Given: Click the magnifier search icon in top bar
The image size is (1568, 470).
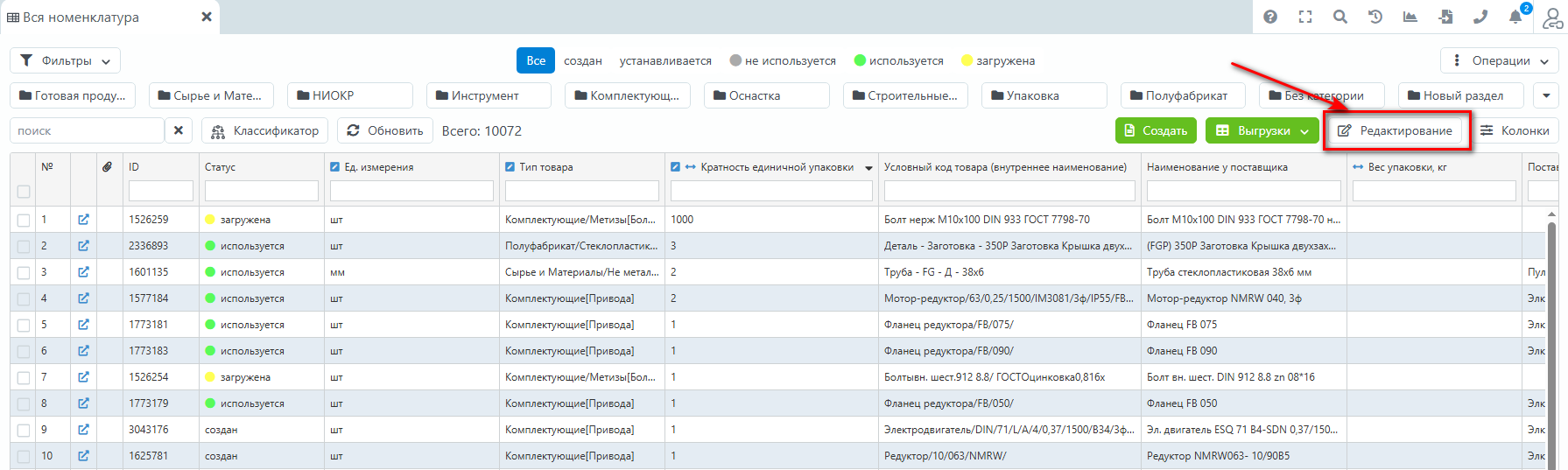Looking at the screenshot, I should [x=1340, y=17].
